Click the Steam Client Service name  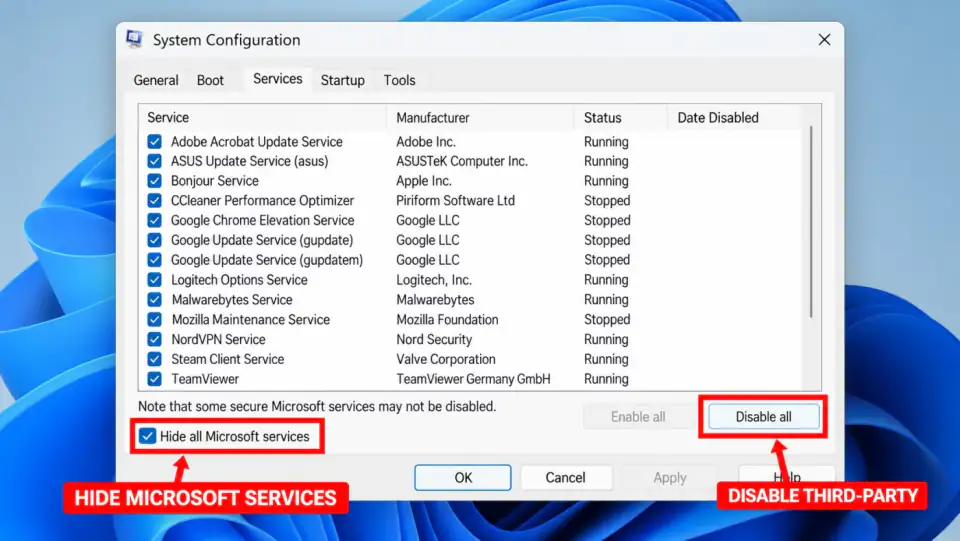(228, 359)
